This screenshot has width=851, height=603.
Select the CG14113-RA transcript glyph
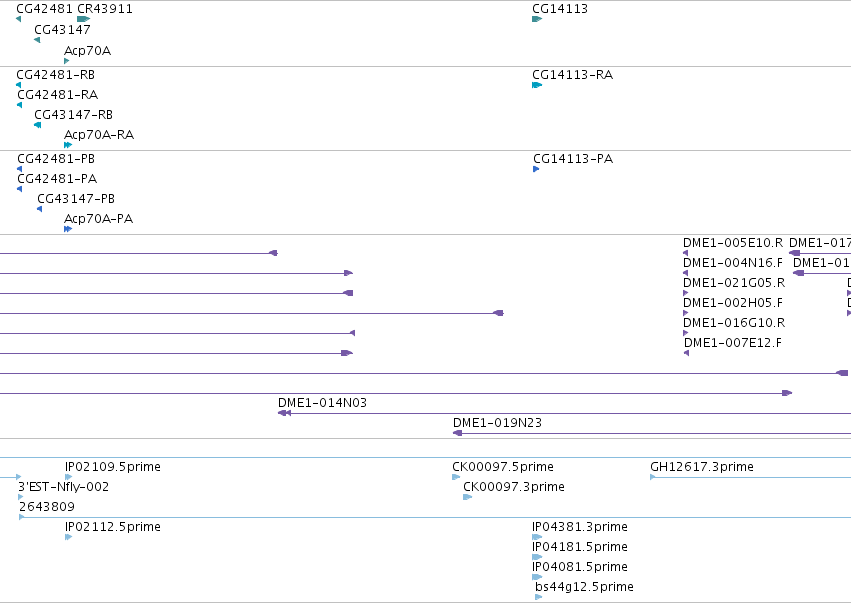(537, 85)
